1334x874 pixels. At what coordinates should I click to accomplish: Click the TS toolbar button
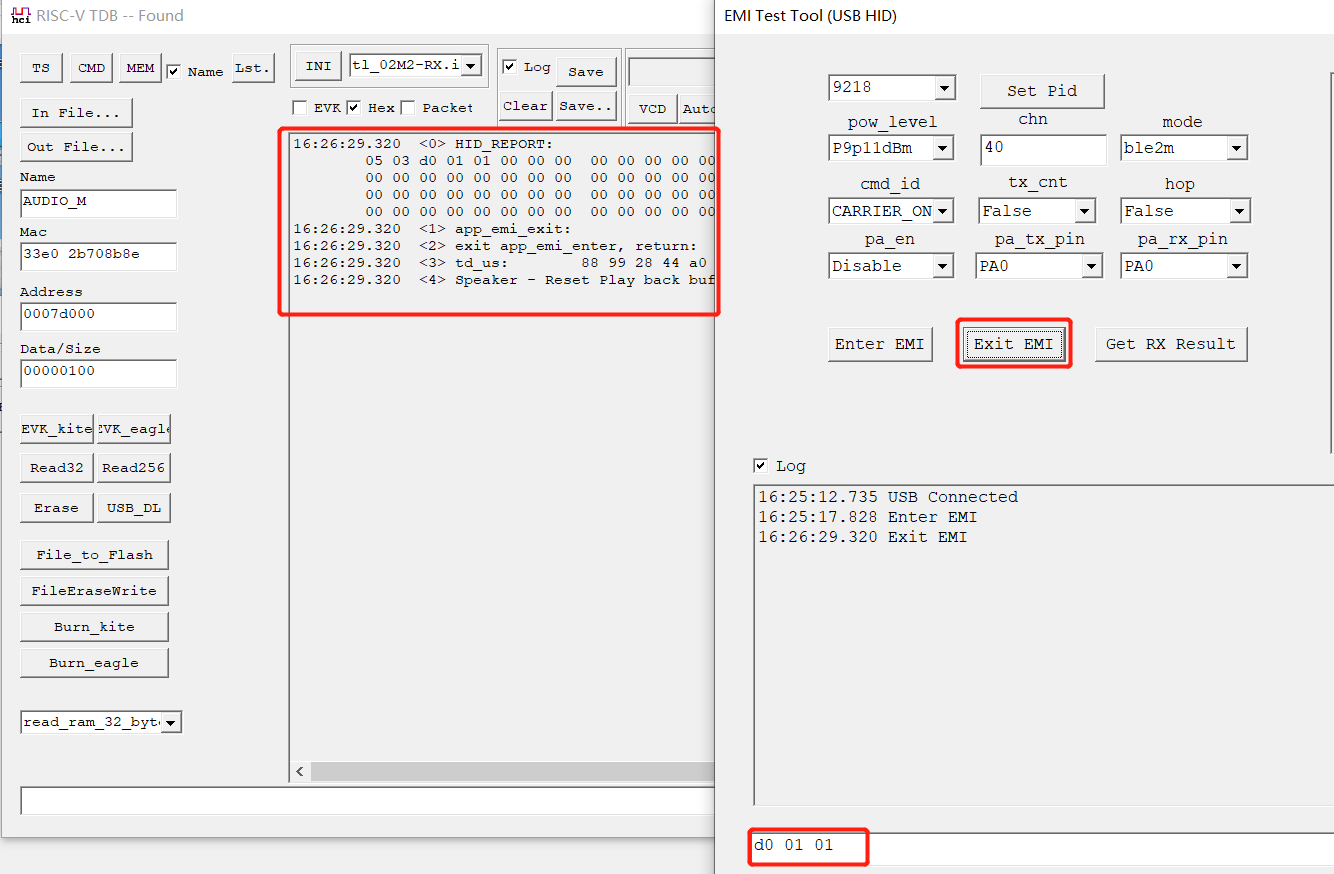point(41,68)
